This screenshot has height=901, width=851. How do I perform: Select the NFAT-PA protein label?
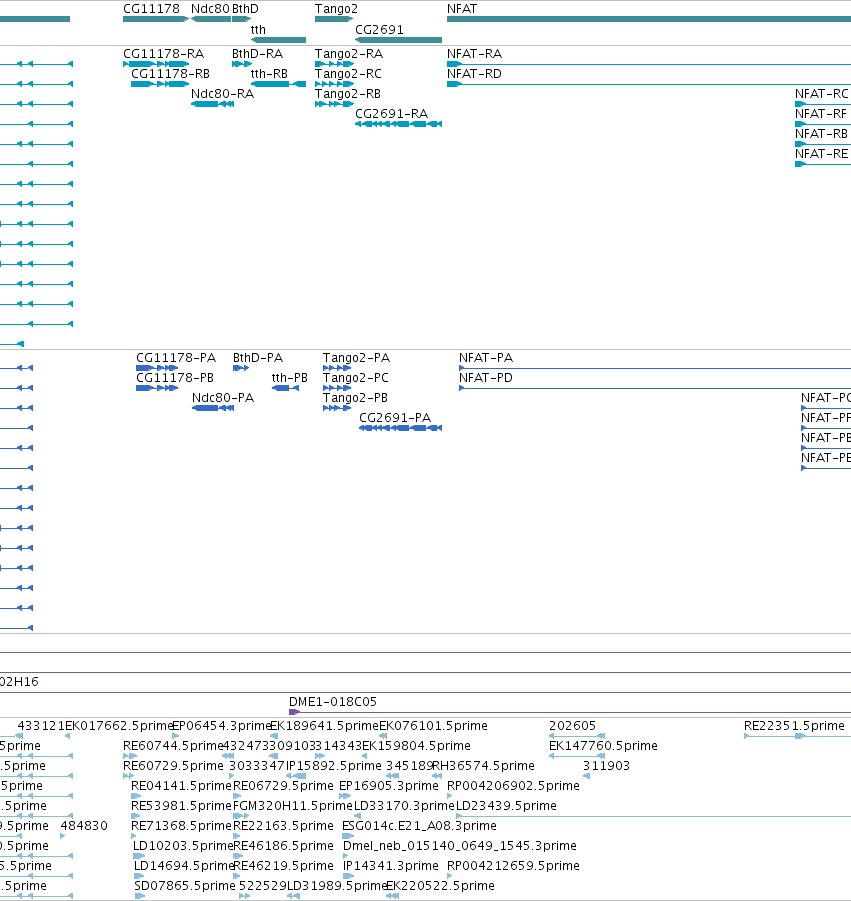pos(486,357)
